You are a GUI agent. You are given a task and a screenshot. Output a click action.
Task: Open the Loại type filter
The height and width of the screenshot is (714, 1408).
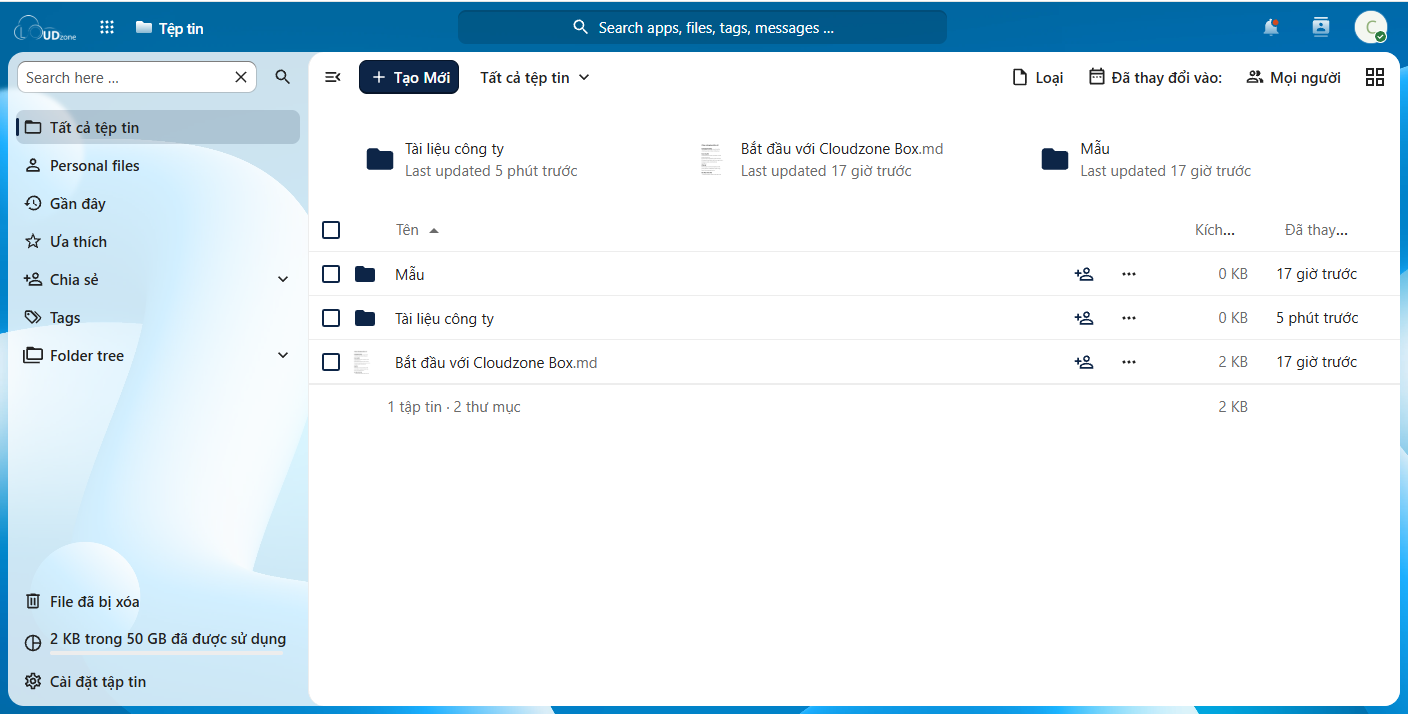(x=1038, y=77)
